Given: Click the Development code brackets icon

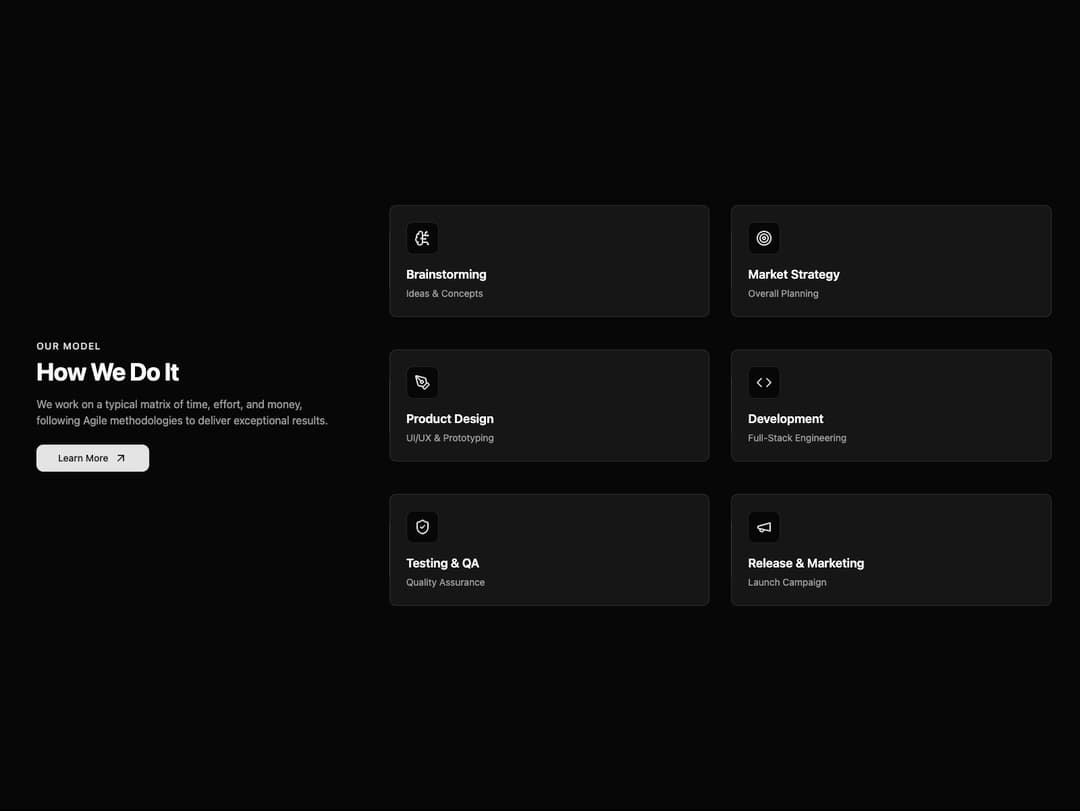Looking at the screenshot, I should click(764, 382).
